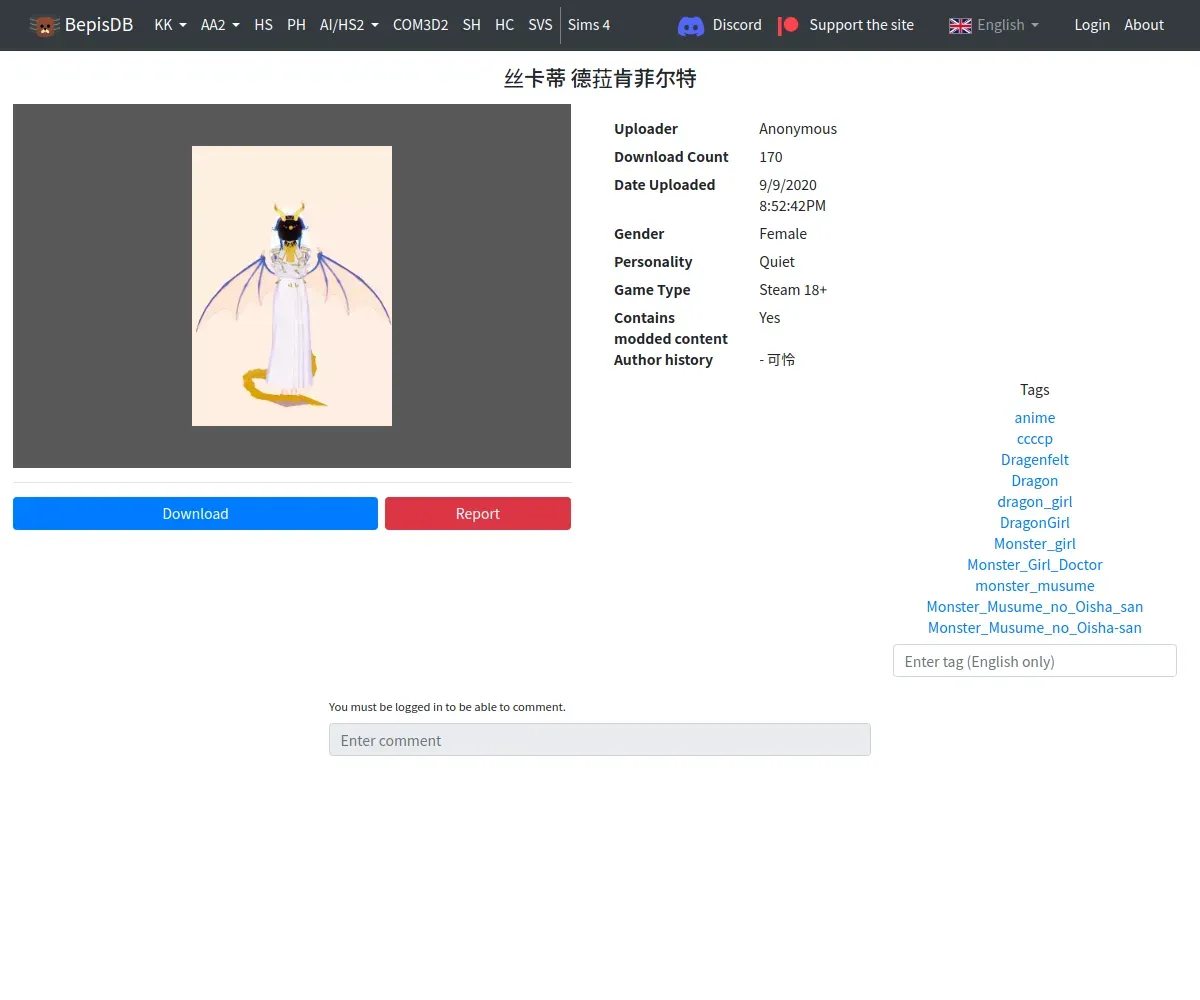1200x1000 pixels.
Task: Click the page title 丝卡蒂 德菈肯菲尔特
Action: (600, 79)
